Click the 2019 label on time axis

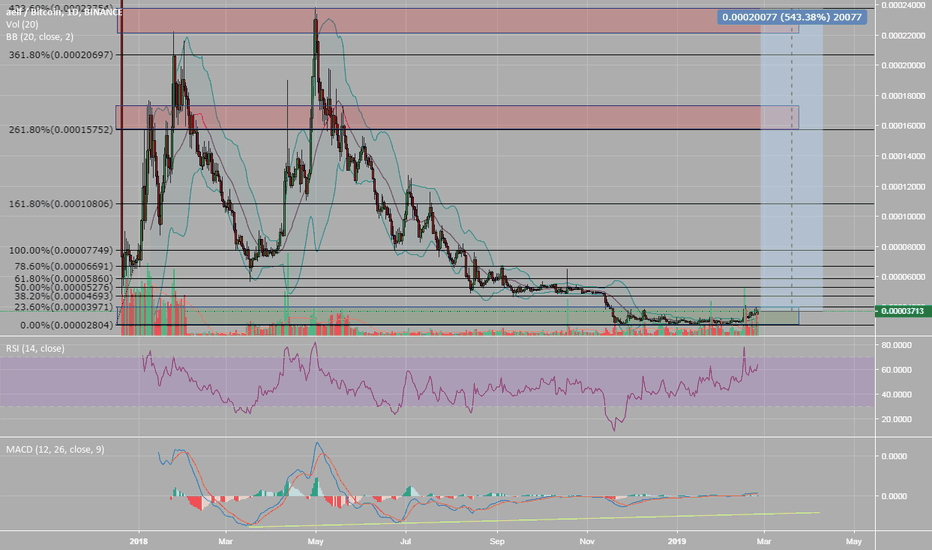coord(677,541)
